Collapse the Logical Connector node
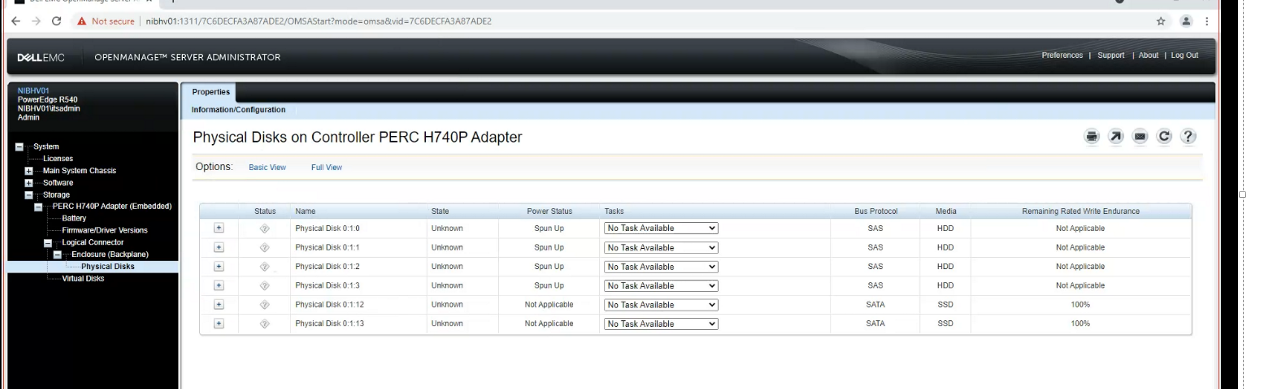 click(x=48, y=243)
